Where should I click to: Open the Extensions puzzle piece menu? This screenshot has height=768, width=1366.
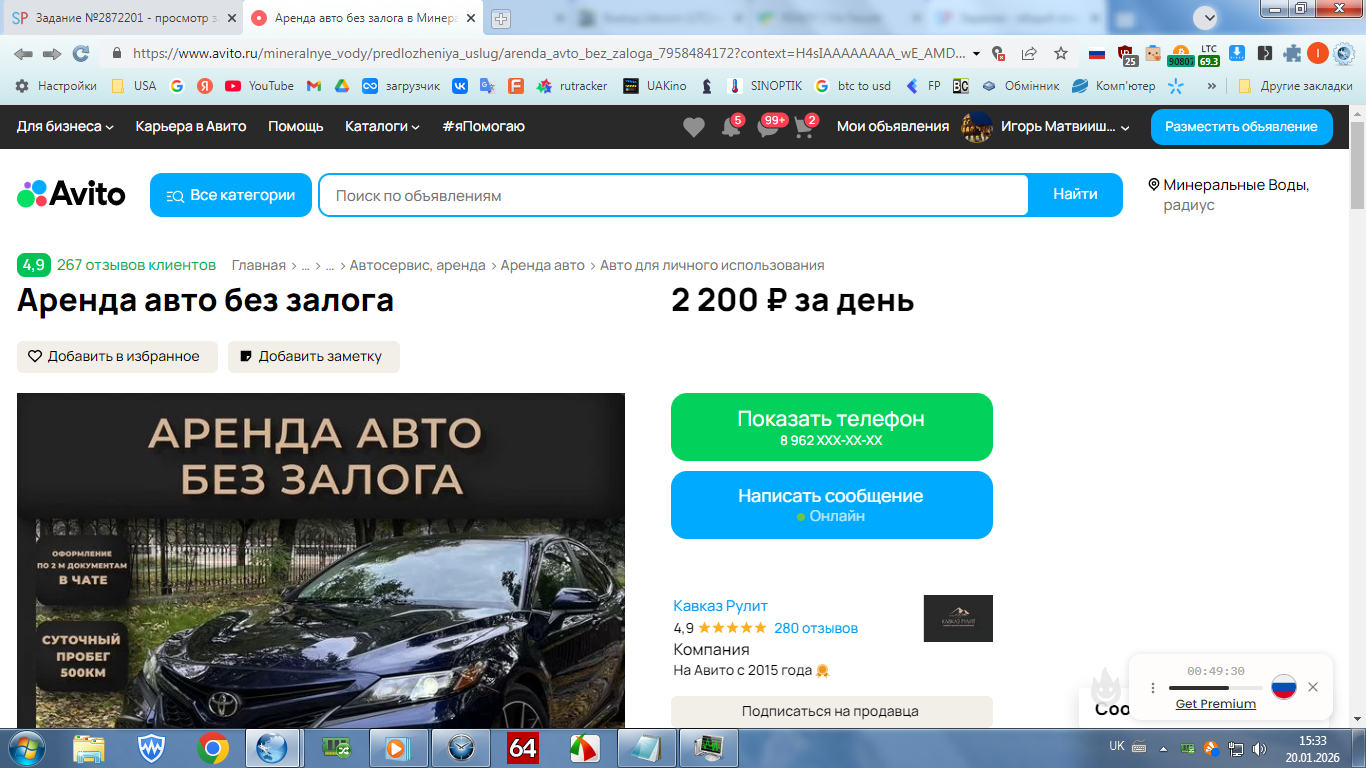(1292, 54)
